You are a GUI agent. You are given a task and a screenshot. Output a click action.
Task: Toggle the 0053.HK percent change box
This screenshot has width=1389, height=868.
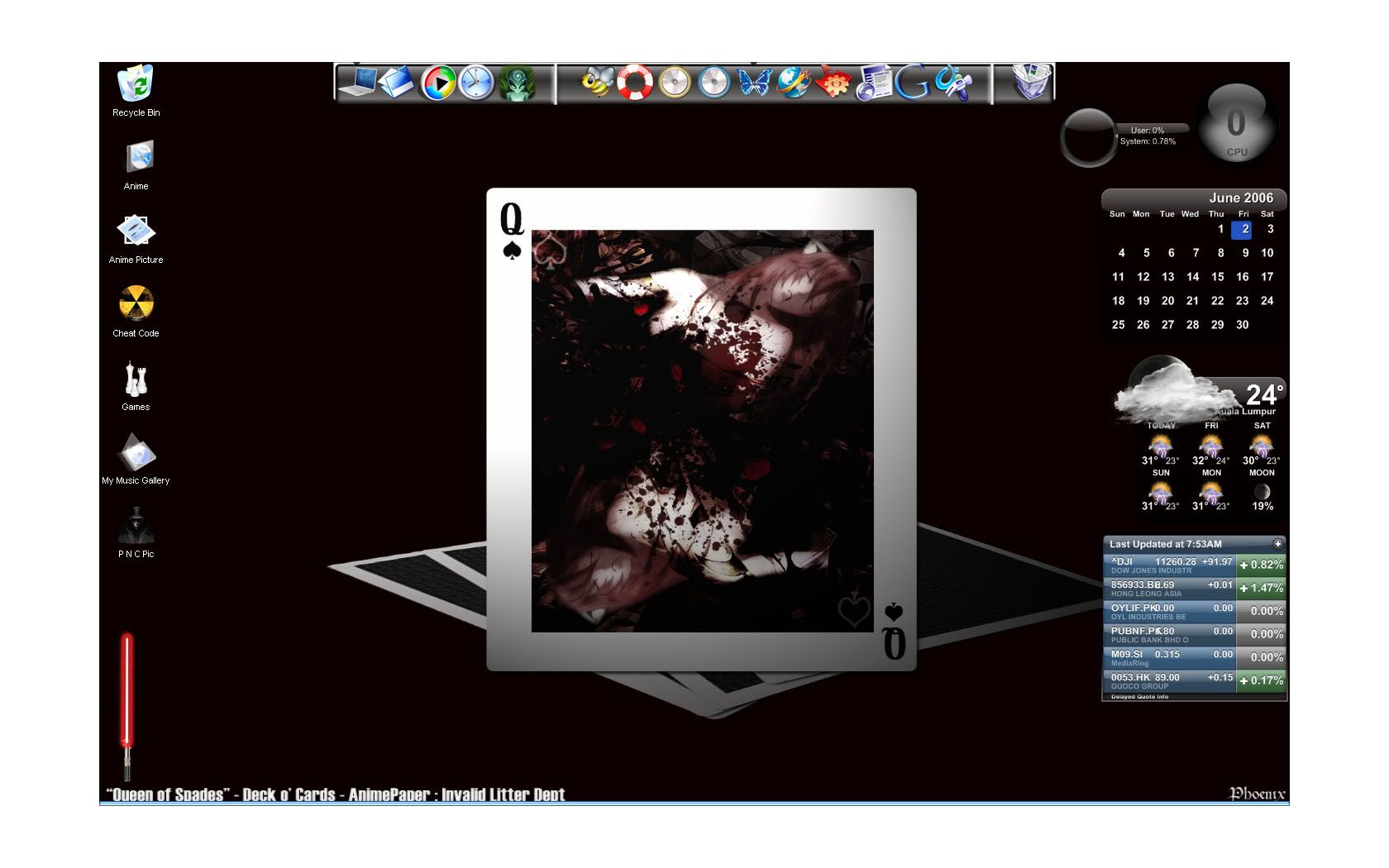coord(1261,681)
